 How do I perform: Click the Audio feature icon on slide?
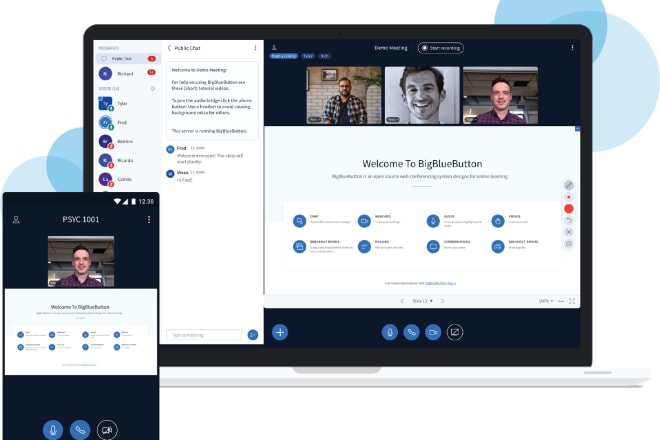coord(433,221)
